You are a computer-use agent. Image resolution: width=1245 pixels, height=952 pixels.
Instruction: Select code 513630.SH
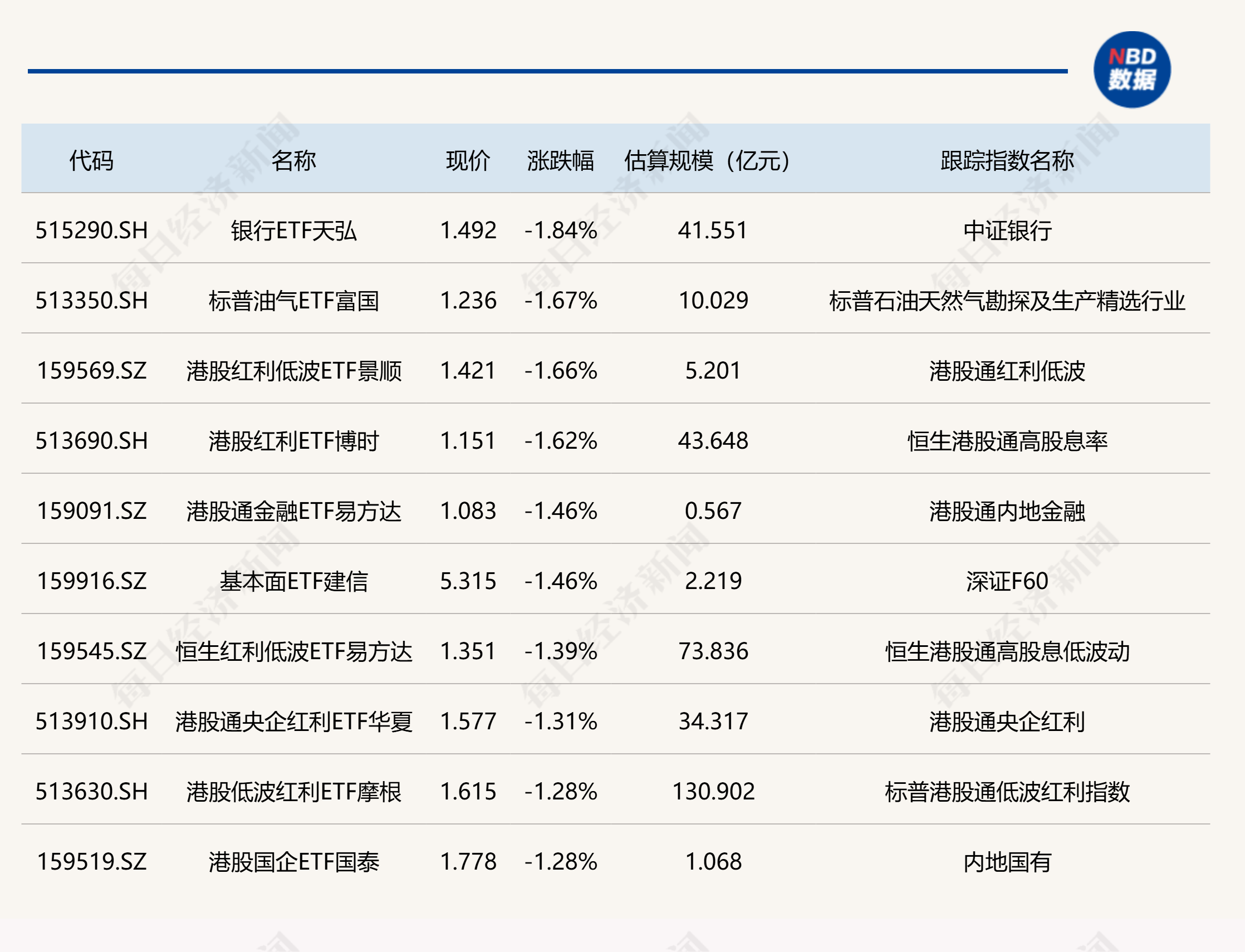[91, 792]
